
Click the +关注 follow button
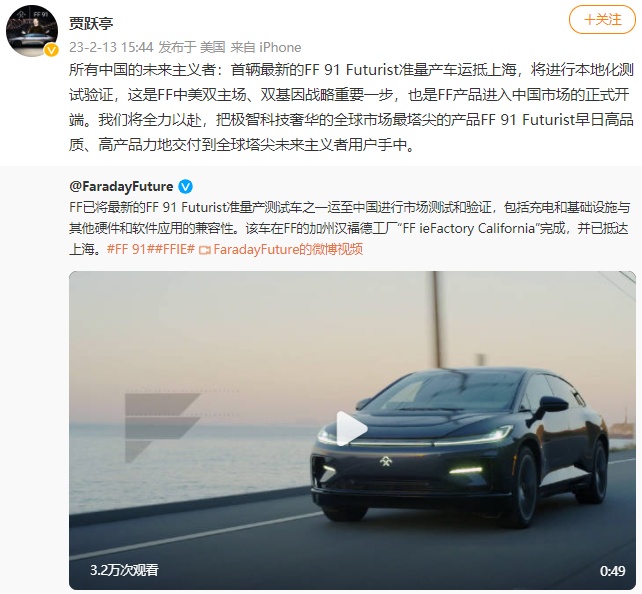(602, 19)
